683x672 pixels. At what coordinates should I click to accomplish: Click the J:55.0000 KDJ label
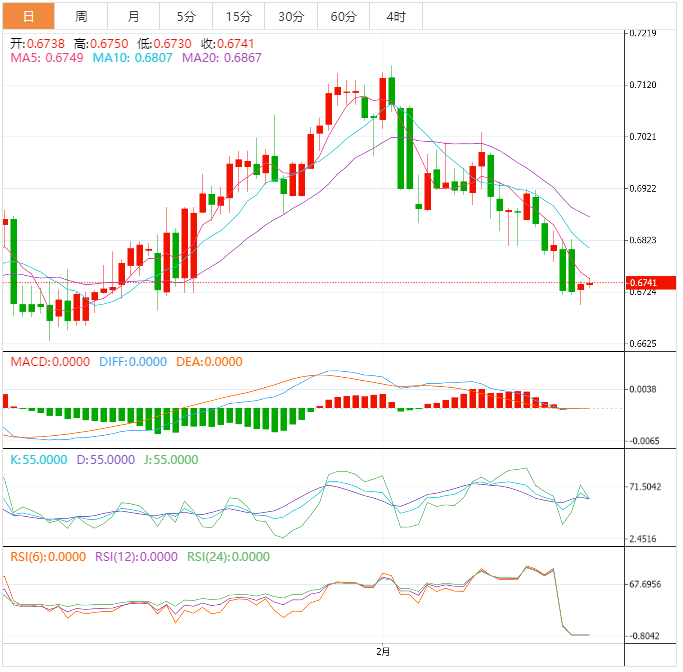click(171, 459)
